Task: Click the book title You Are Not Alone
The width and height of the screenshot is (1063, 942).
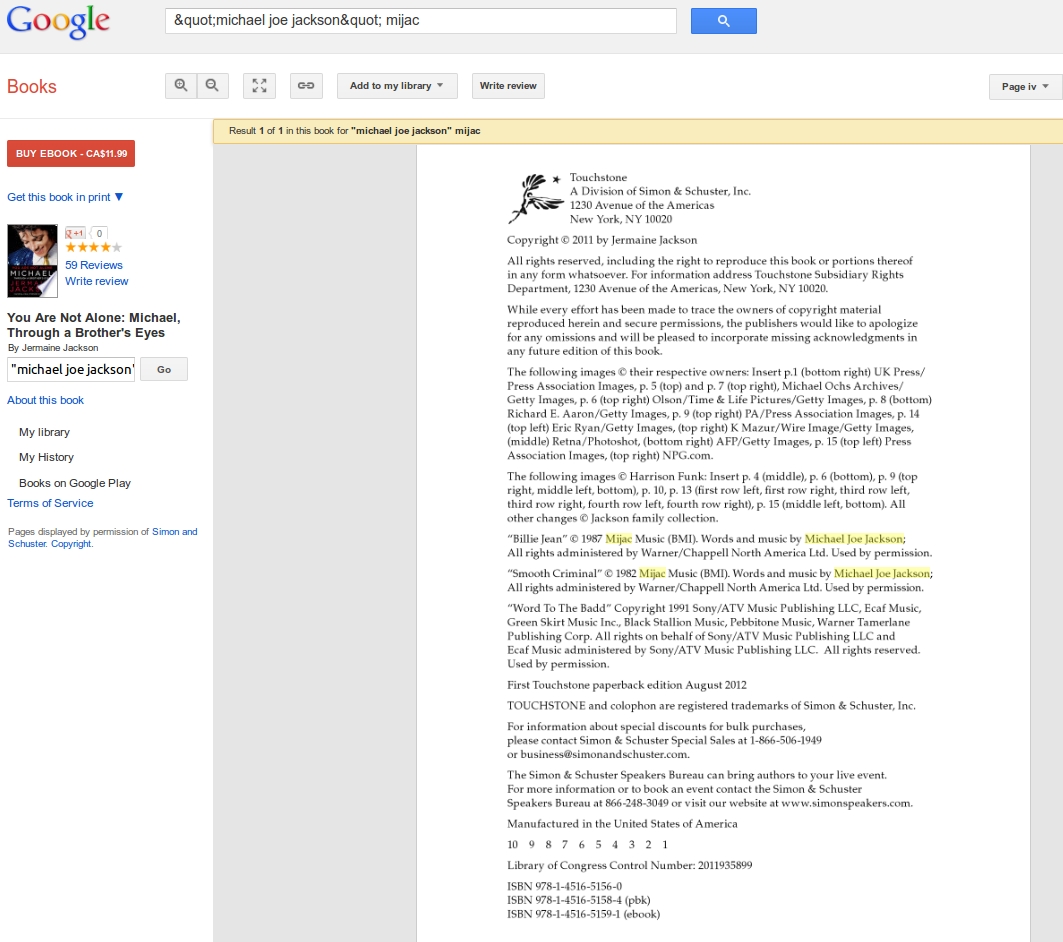Action: click(94, 325)
